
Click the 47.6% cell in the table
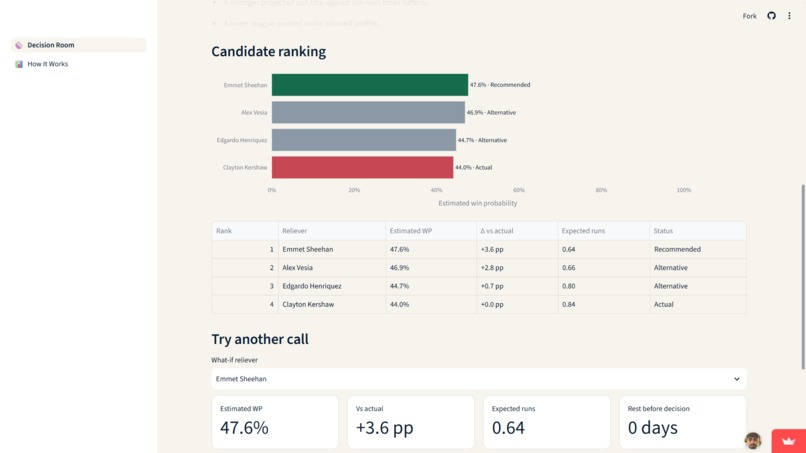click(x=431, y=249)
